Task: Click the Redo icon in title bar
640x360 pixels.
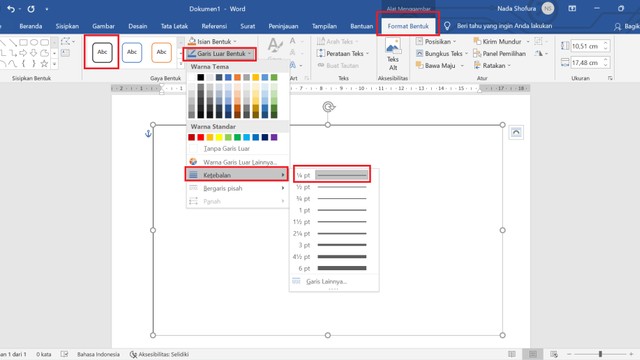Action: pyautogui.click(x=31, y=9)
